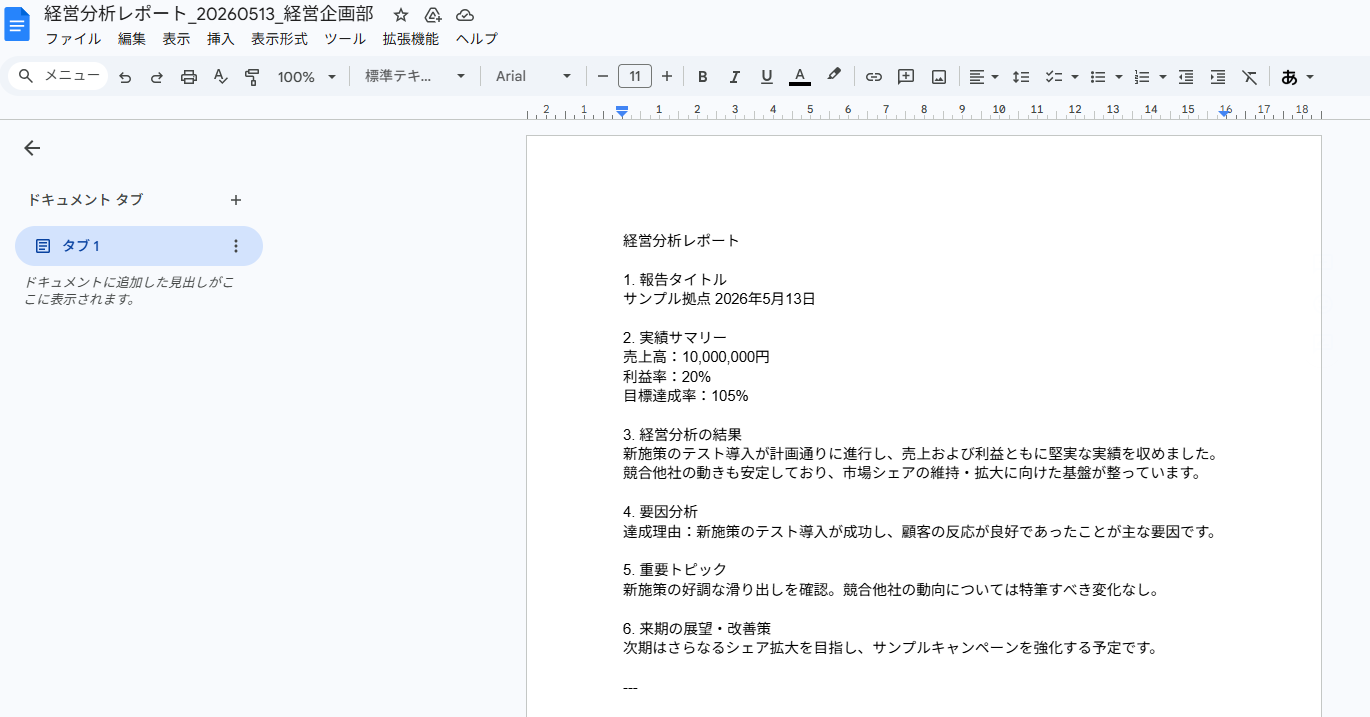This screenshot has height=717, width=1370.
Task: Insert a link
Action: 874,77
